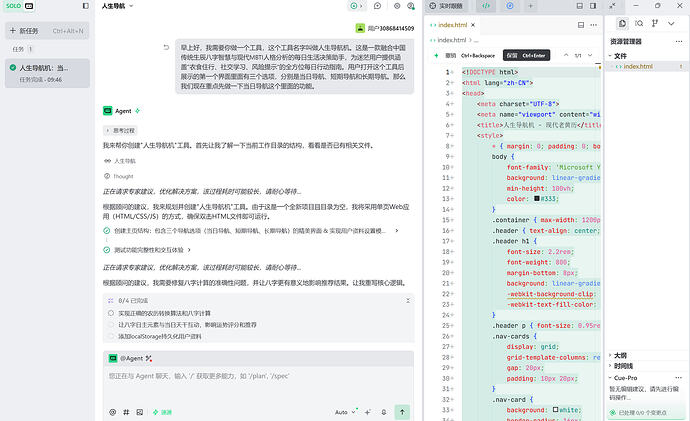The height and width of the screenshot is (421, 690).
Task: Open the 人生导航机 task entry in sidebar
Action: pyautogui.click(x=47, y=73)
